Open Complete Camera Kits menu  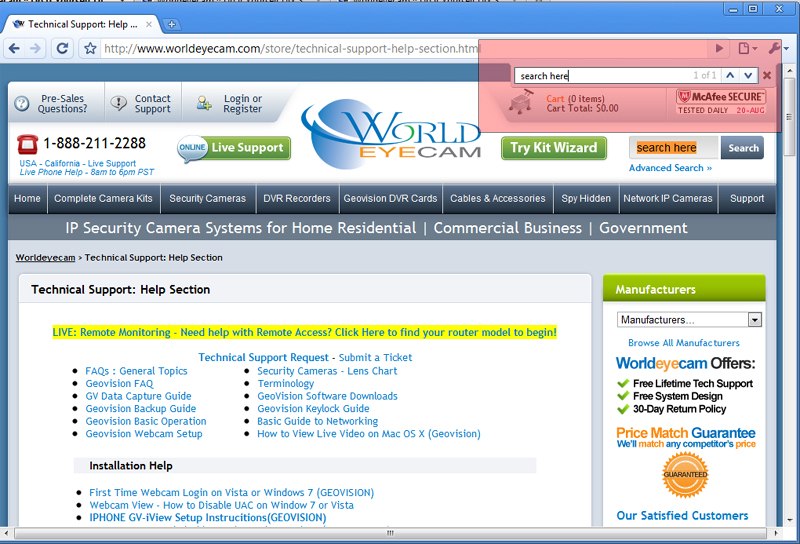104,199
